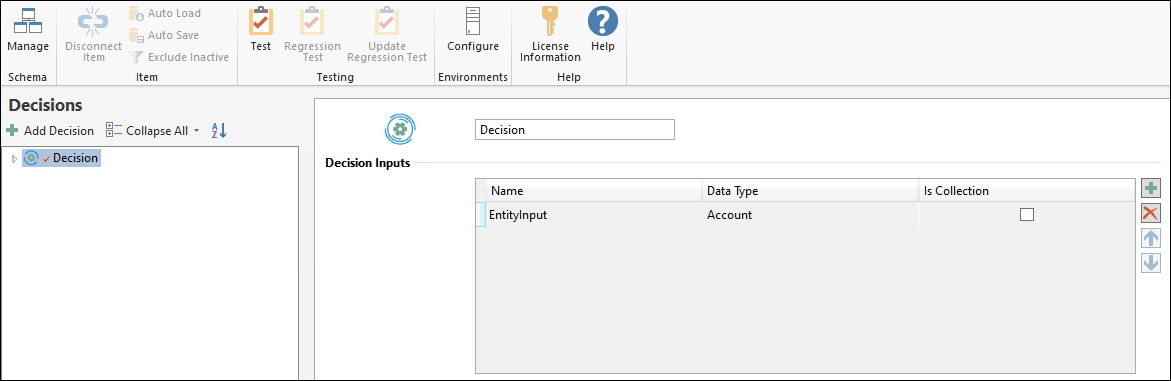The width and height of the screenshot is (1171, 381).
Task: Toggle Auto Save option
Action: [164, 35]
